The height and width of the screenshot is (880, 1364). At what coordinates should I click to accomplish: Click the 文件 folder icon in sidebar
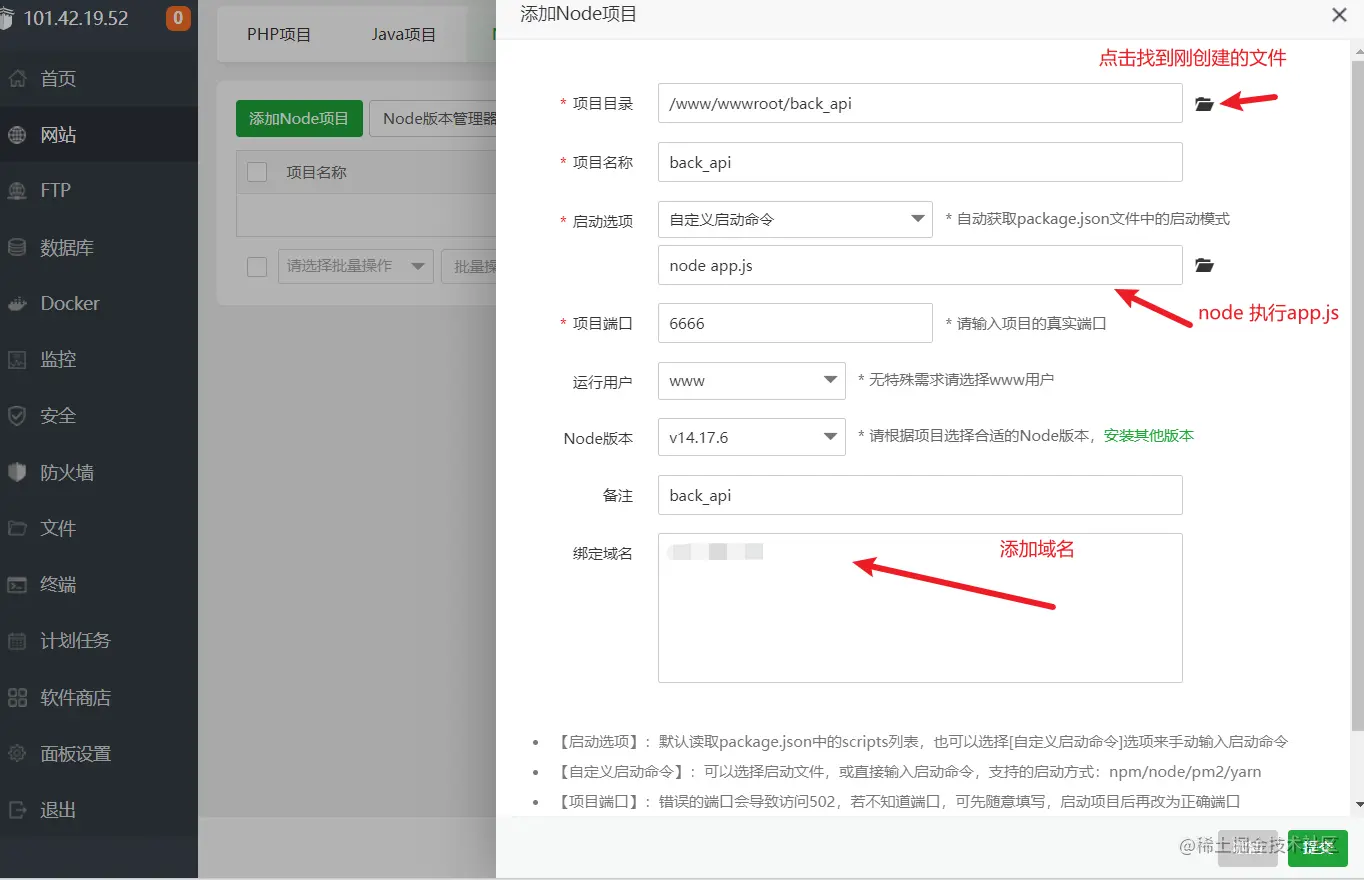(x=16, y=528)
